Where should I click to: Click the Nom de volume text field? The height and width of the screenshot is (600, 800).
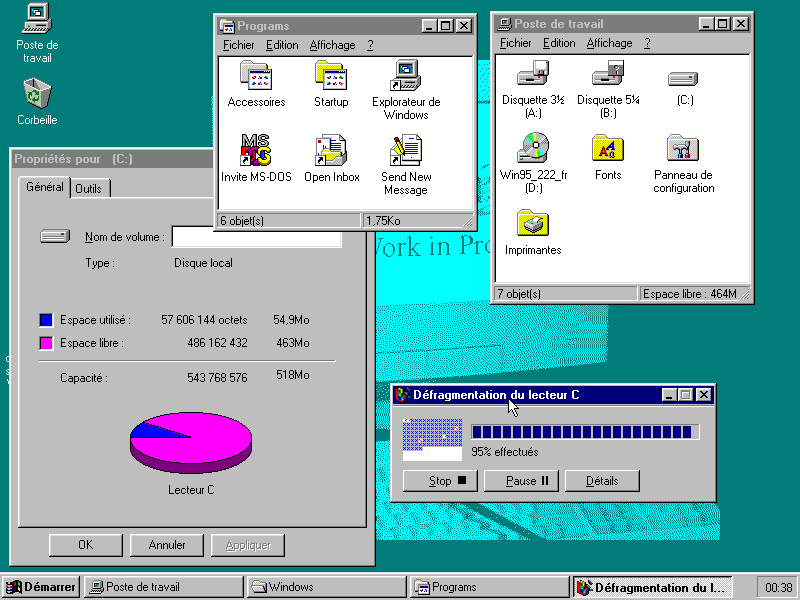point(256,237)
